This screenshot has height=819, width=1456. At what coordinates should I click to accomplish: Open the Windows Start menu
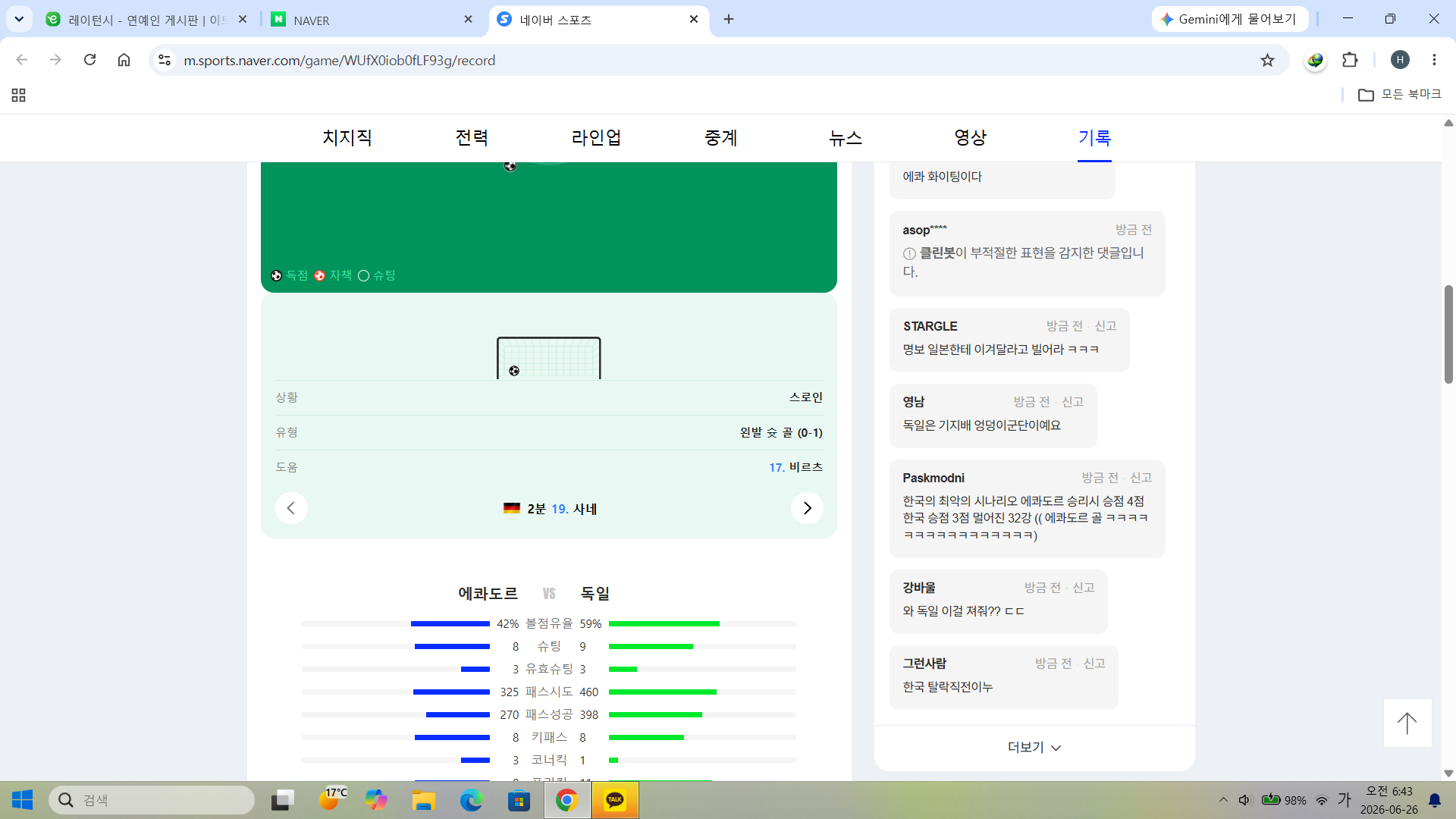(23, 800)
